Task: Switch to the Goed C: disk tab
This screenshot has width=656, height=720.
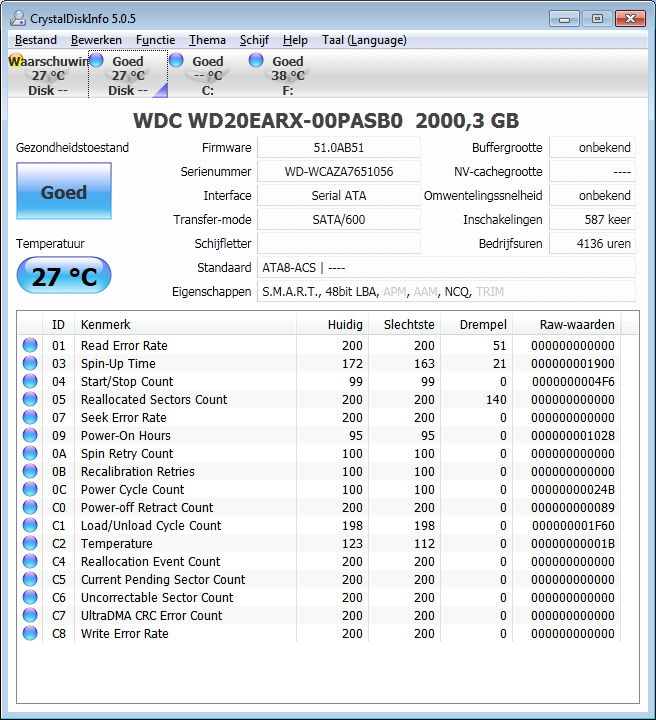Action: click(x=207, y=75)
